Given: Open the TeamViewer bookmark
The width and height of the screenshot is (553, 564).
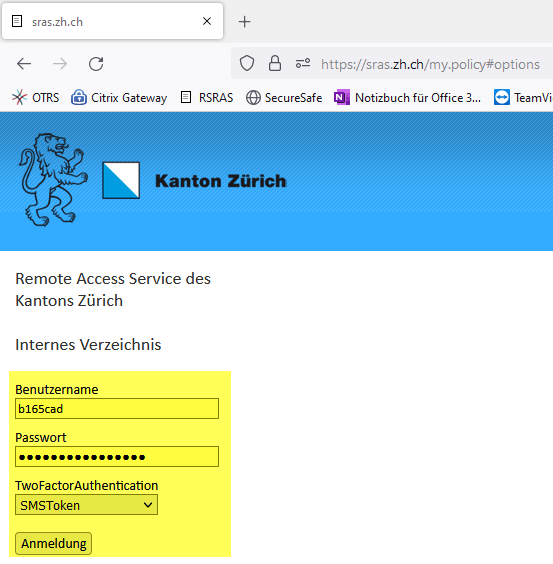Looking at the screenshot, I should point(523,97).
